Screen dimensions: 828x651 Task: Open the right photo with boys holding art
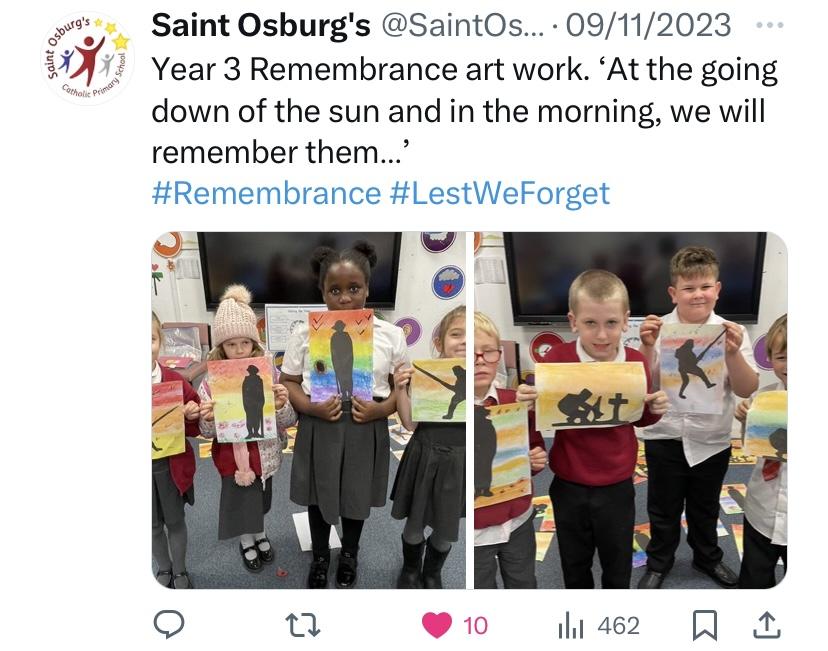tap(631, 410)
